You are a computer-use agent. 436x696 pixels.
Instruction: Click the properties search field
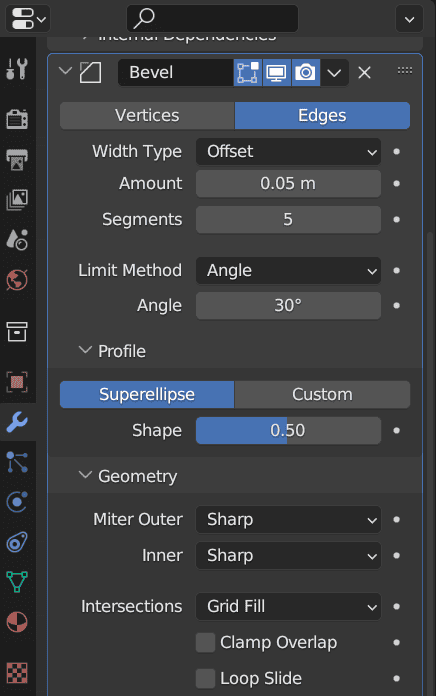pyautogui.click(x=212, y=19)
